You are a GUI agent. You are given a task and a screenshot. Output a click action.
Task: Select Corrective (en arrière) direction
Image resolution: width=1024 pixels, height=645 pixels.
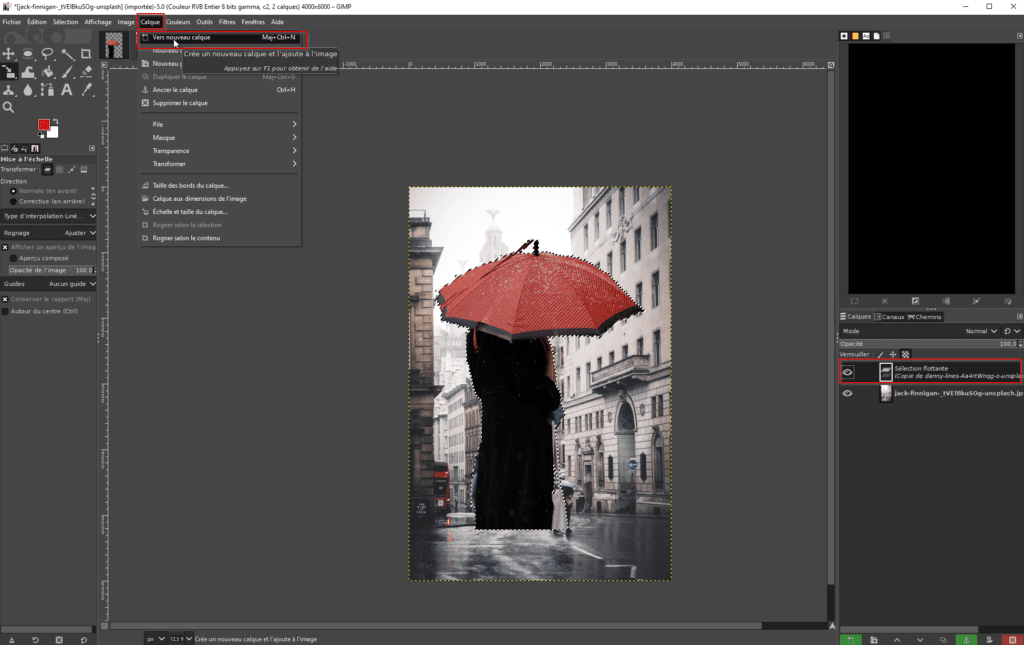click(x=13, y=201)
